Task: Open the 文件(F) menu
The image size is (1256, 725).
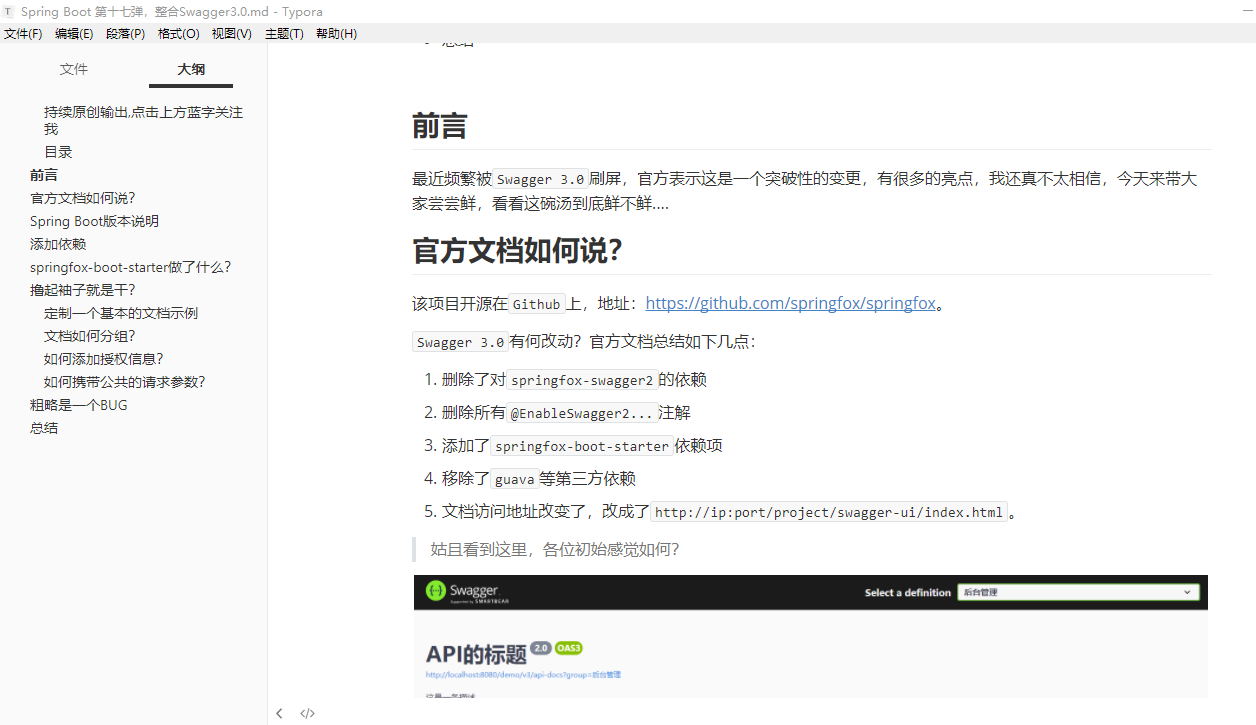Action: point(23,33)
